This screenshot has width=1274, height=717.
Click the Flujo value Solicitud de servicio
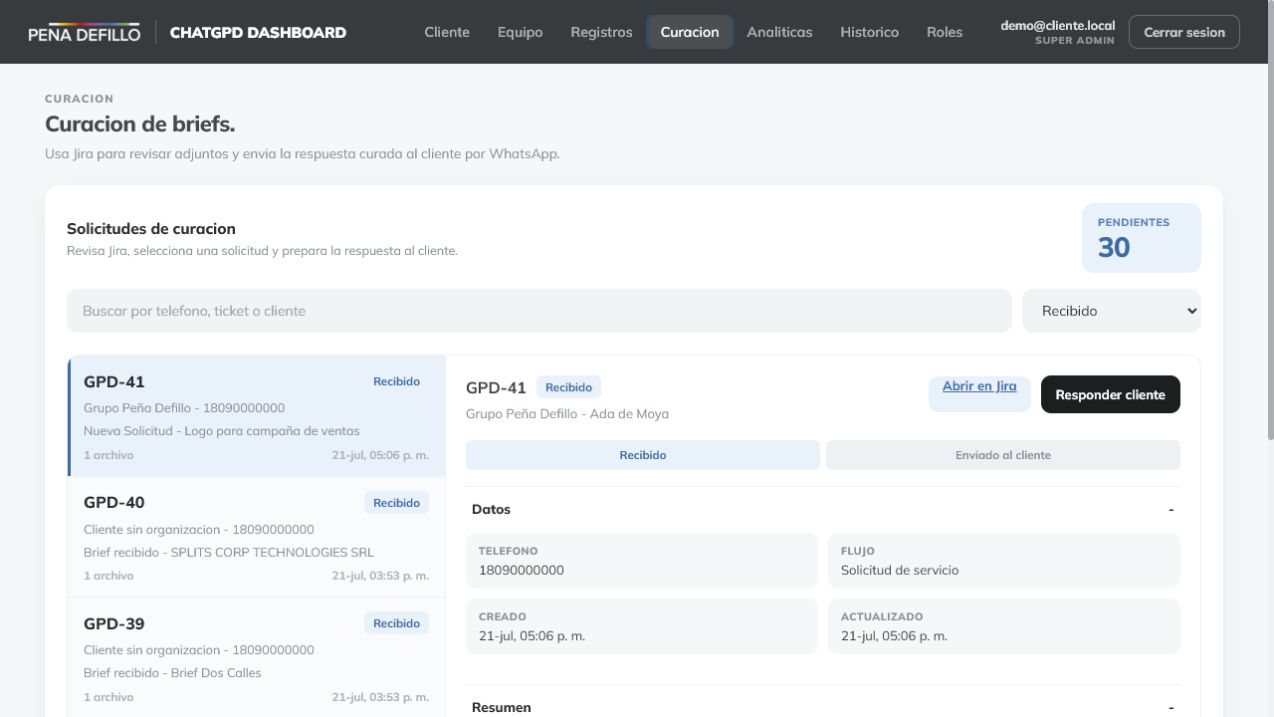[899, 570]
